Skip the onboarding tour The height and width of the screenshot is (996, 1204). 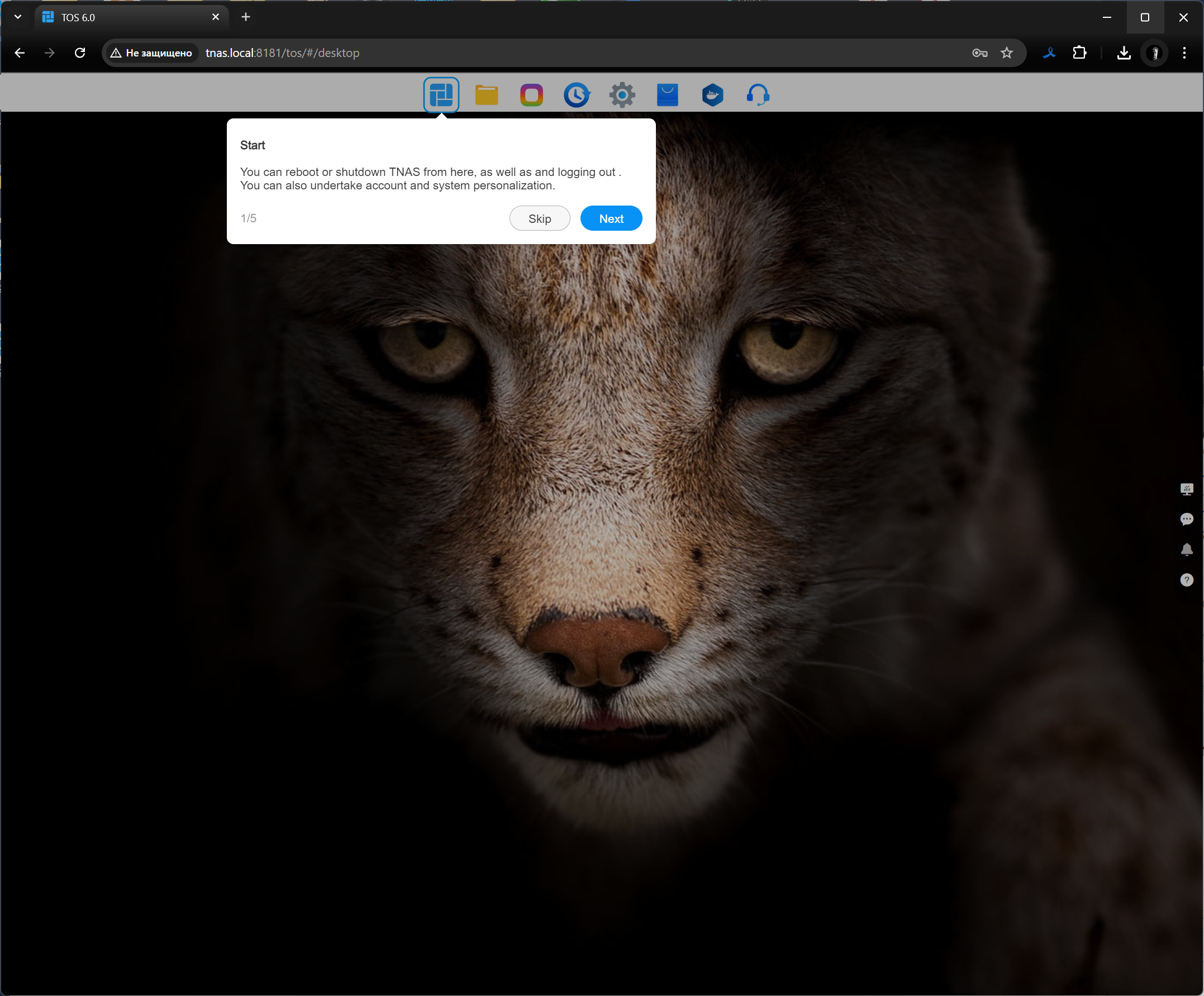pos(540,218)
